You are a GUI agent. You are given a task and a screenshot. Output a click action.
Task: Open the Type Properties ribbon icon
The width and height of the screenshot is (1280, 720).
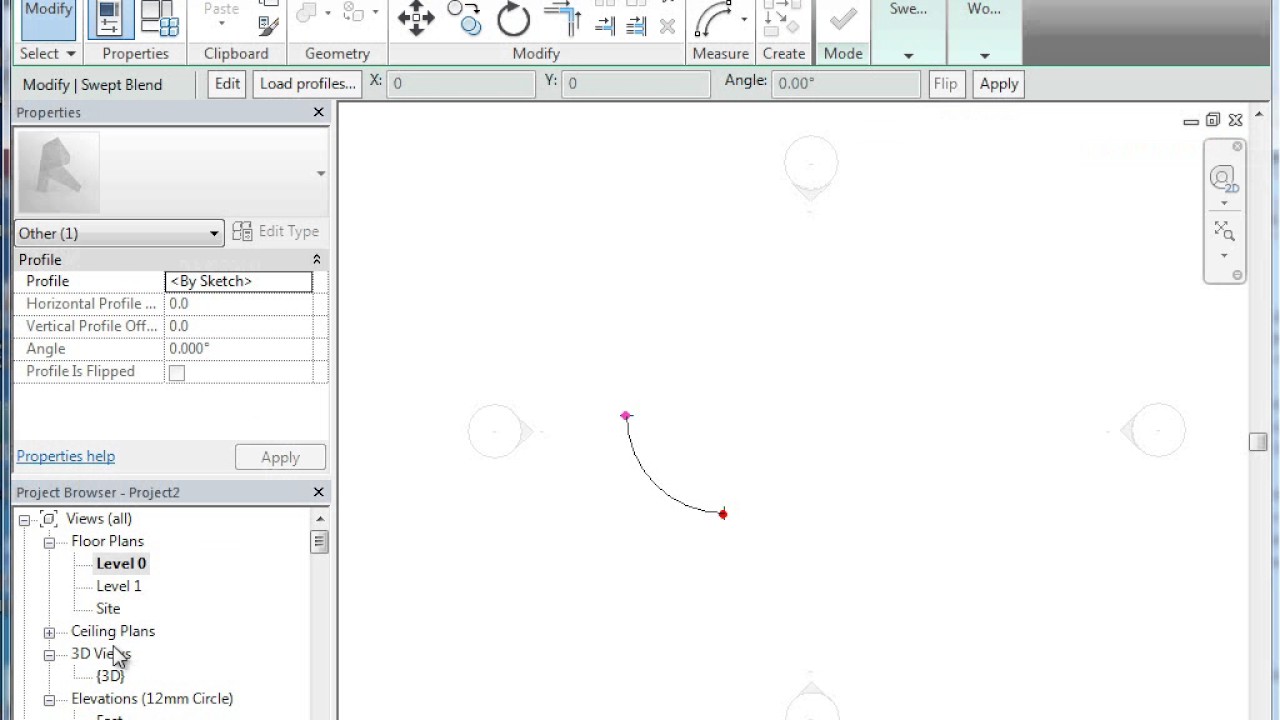tap(159, 18)
